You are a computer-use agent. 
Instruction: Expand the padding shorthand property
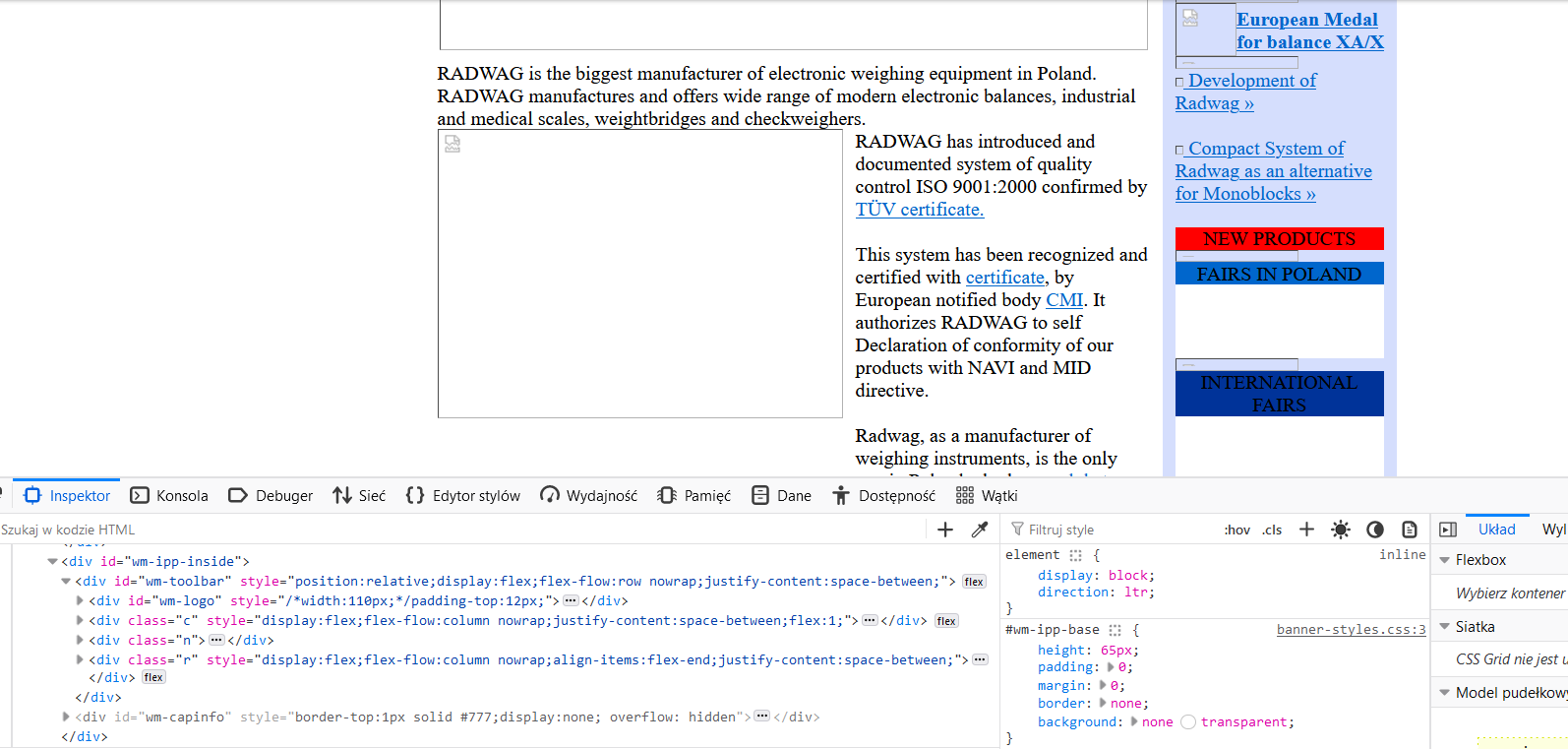pyautogui.click(x=1112, y=667)
